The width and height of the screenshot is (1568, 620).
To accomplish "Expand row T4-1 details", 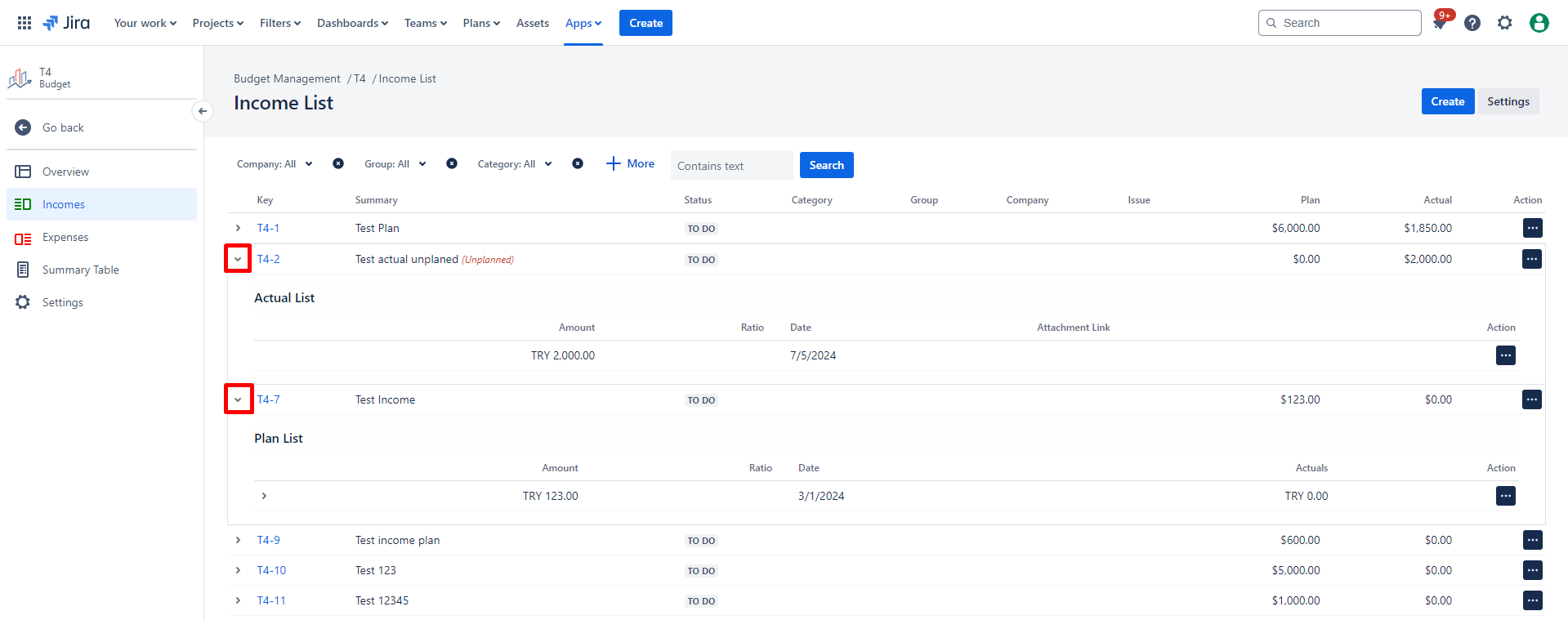I will click(x=238, y=228).
